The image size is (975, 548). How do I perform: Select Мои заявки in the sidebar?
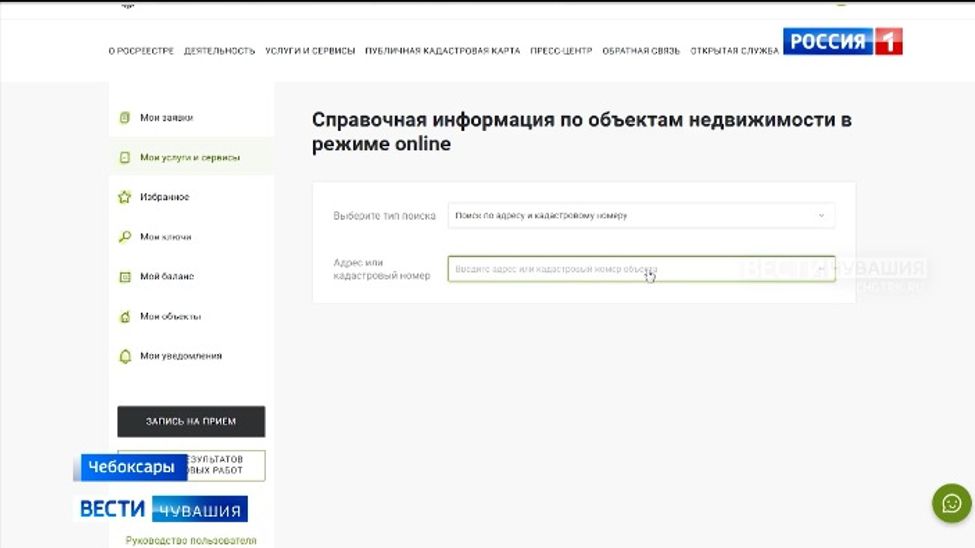click(x=191, y=118)
